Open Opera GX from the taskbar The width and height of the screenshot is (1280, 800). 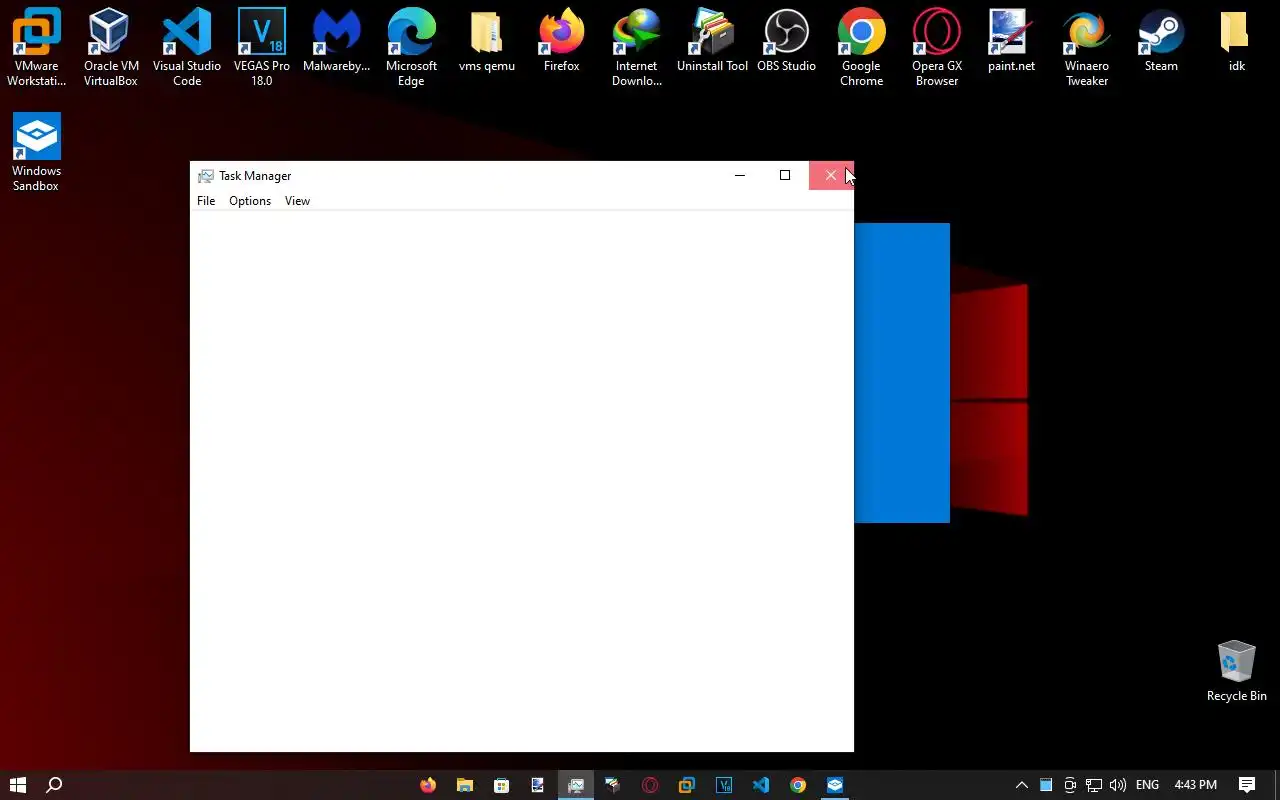[650, 785]
